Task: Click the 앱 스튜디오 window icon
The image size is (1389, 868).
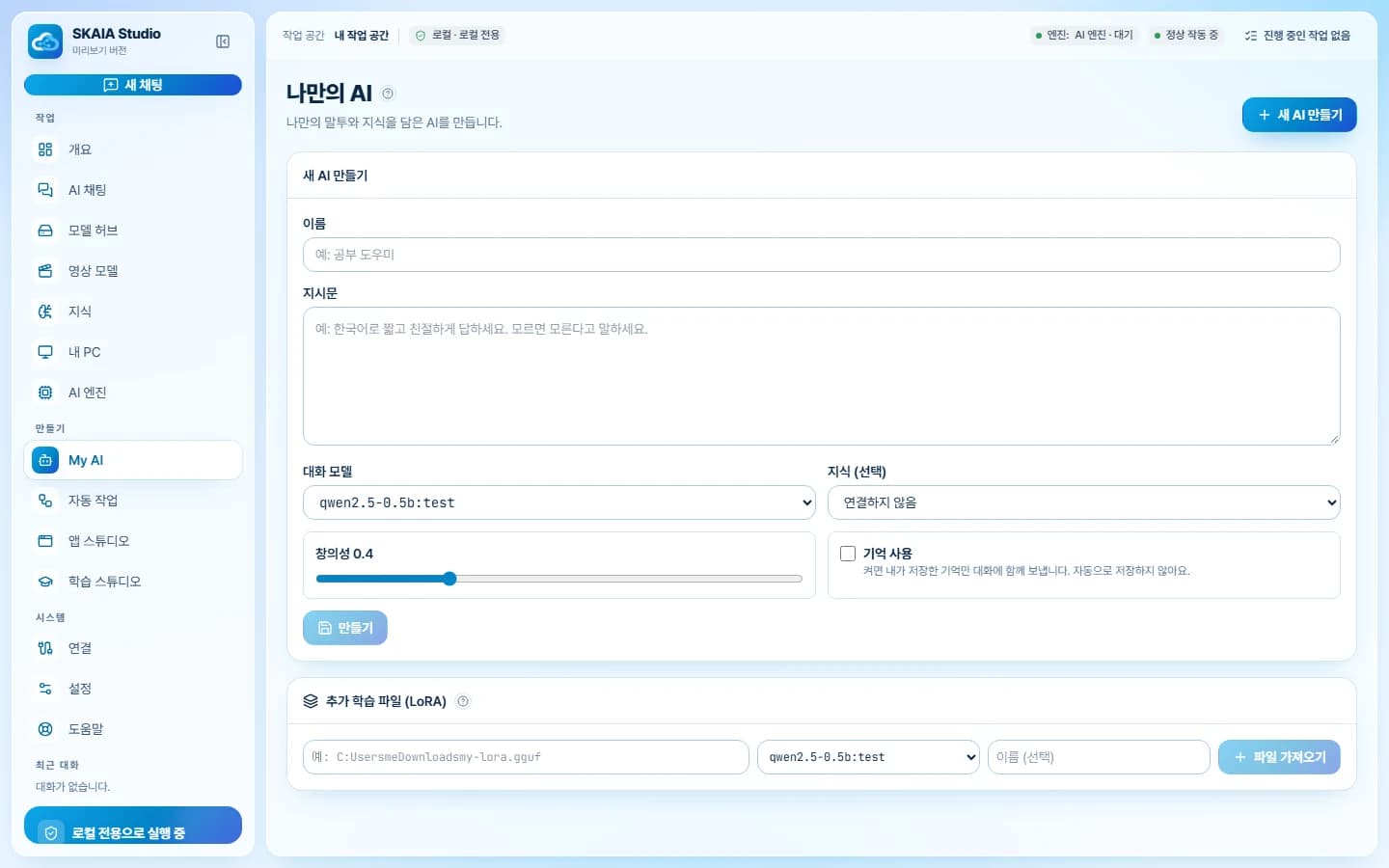Action: coord(45,541)
